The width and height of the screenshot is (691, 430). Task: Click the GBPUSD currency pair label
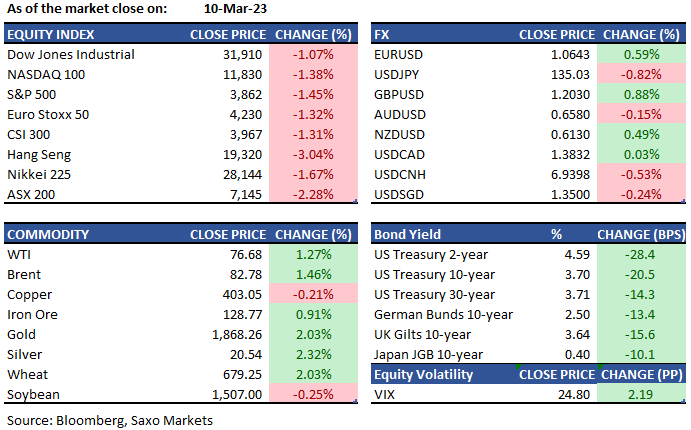pos(399,94)
